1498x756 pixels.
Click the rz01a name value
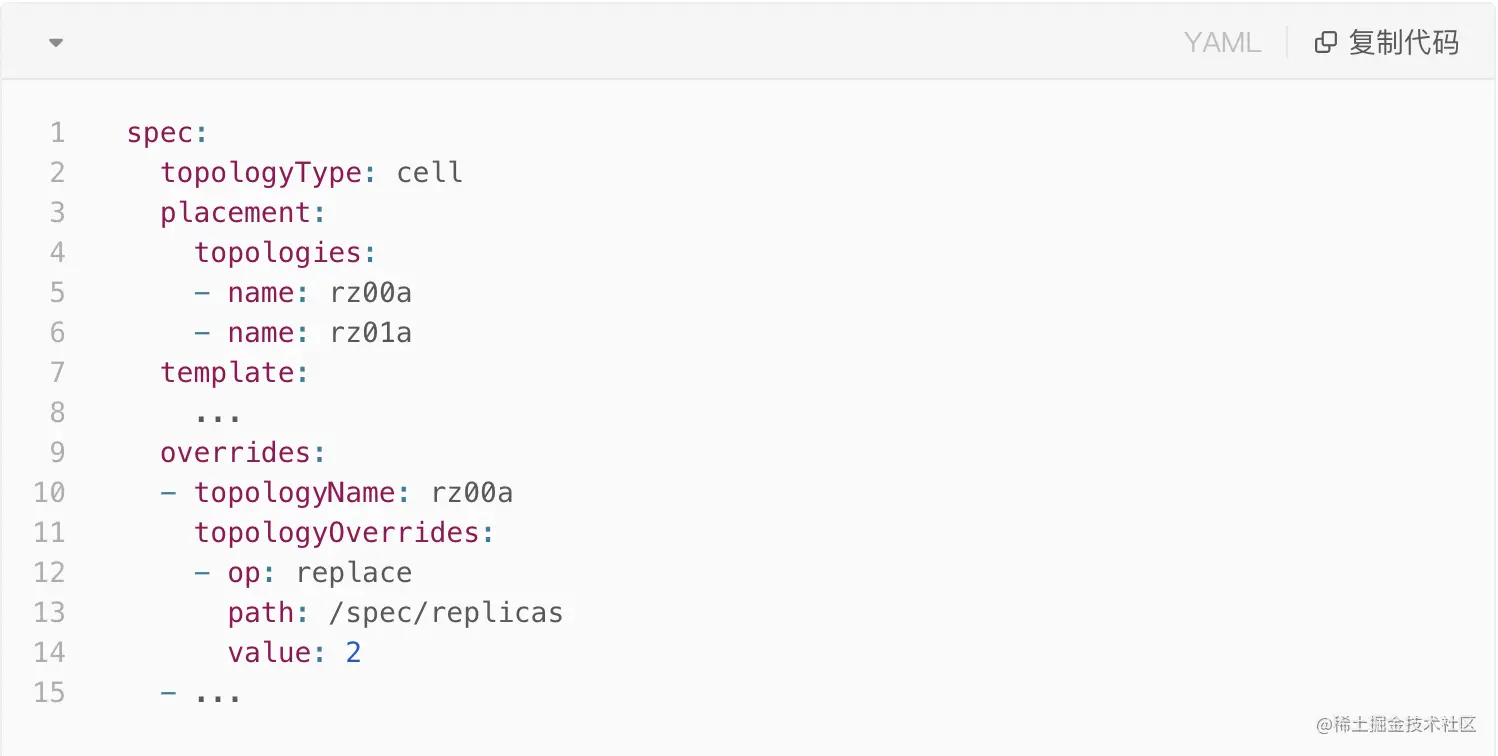click(x=371, y=332)
